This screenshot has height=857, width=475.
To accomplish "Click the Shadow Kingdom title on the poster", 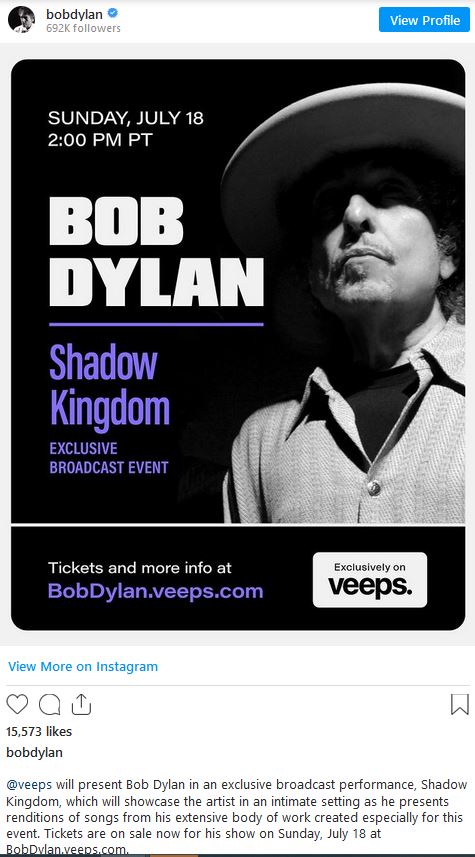I will coord(109,385).
